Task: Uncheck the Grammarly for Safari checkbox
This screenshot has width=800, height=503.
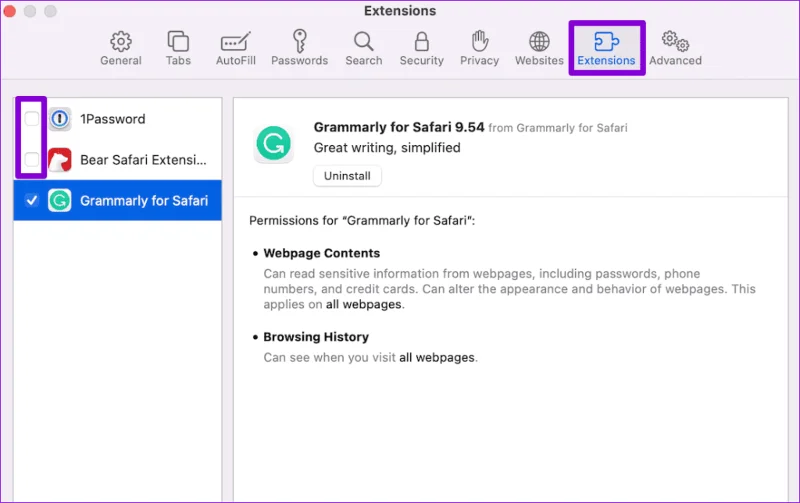Action: (x=32, y=200)
